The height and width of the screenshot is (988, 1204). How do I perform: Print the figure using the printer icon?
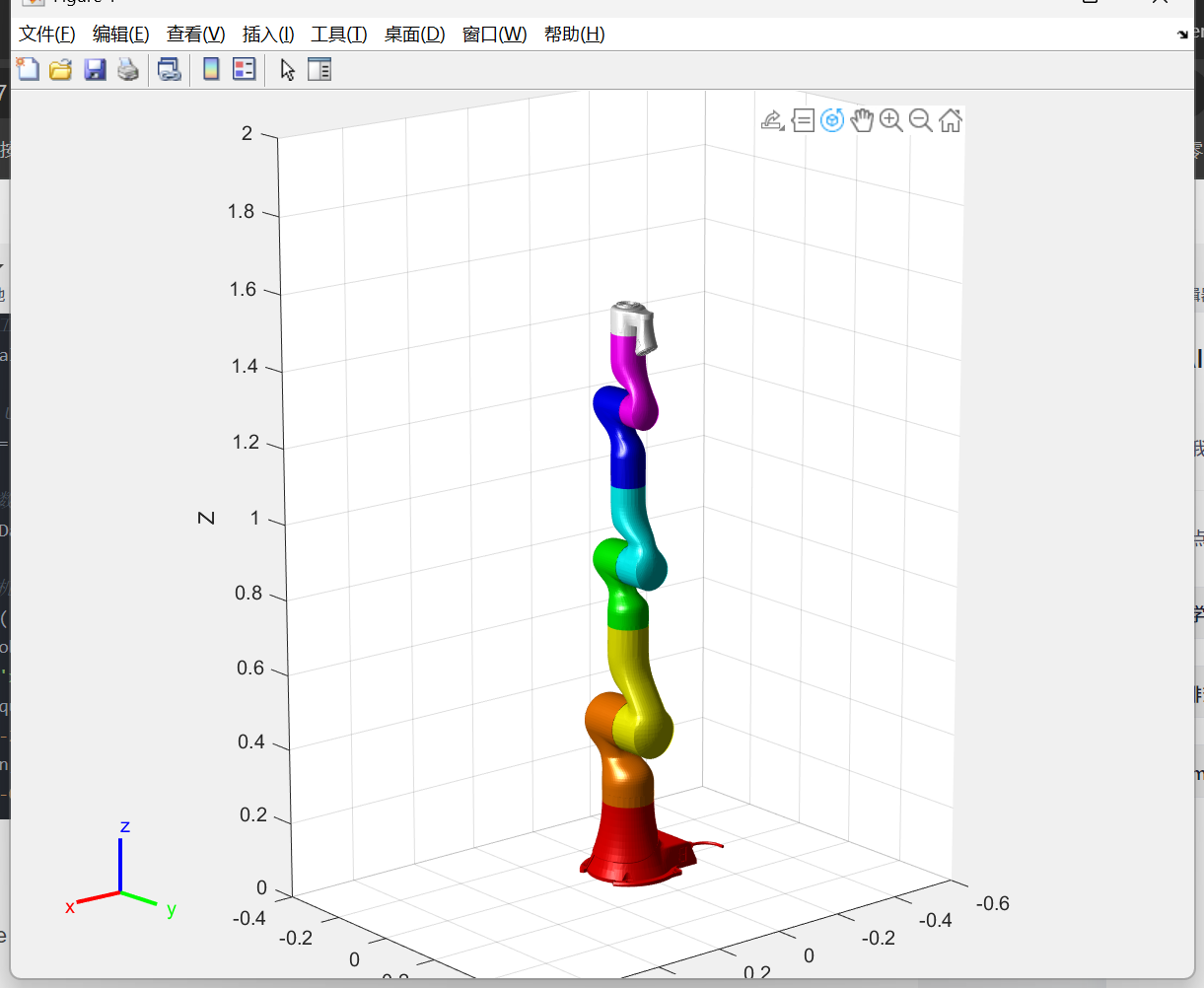(x=128, y=69)
